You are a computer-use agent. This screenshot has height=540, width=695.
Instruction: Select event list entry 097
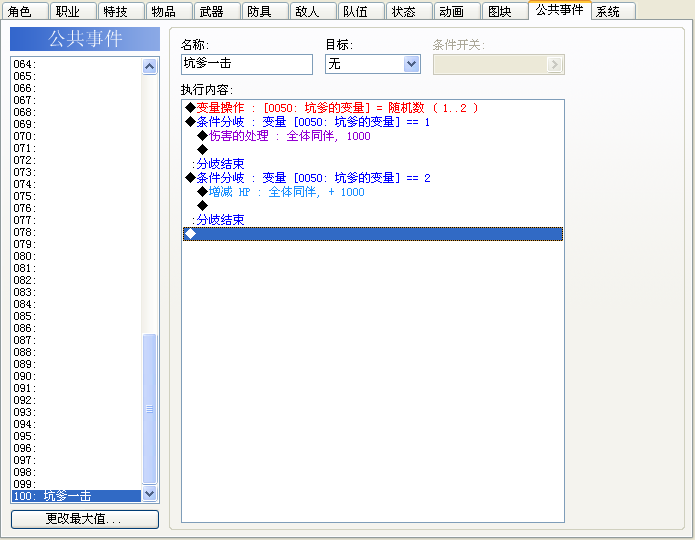pyautogui.click(x=76, y=460)
